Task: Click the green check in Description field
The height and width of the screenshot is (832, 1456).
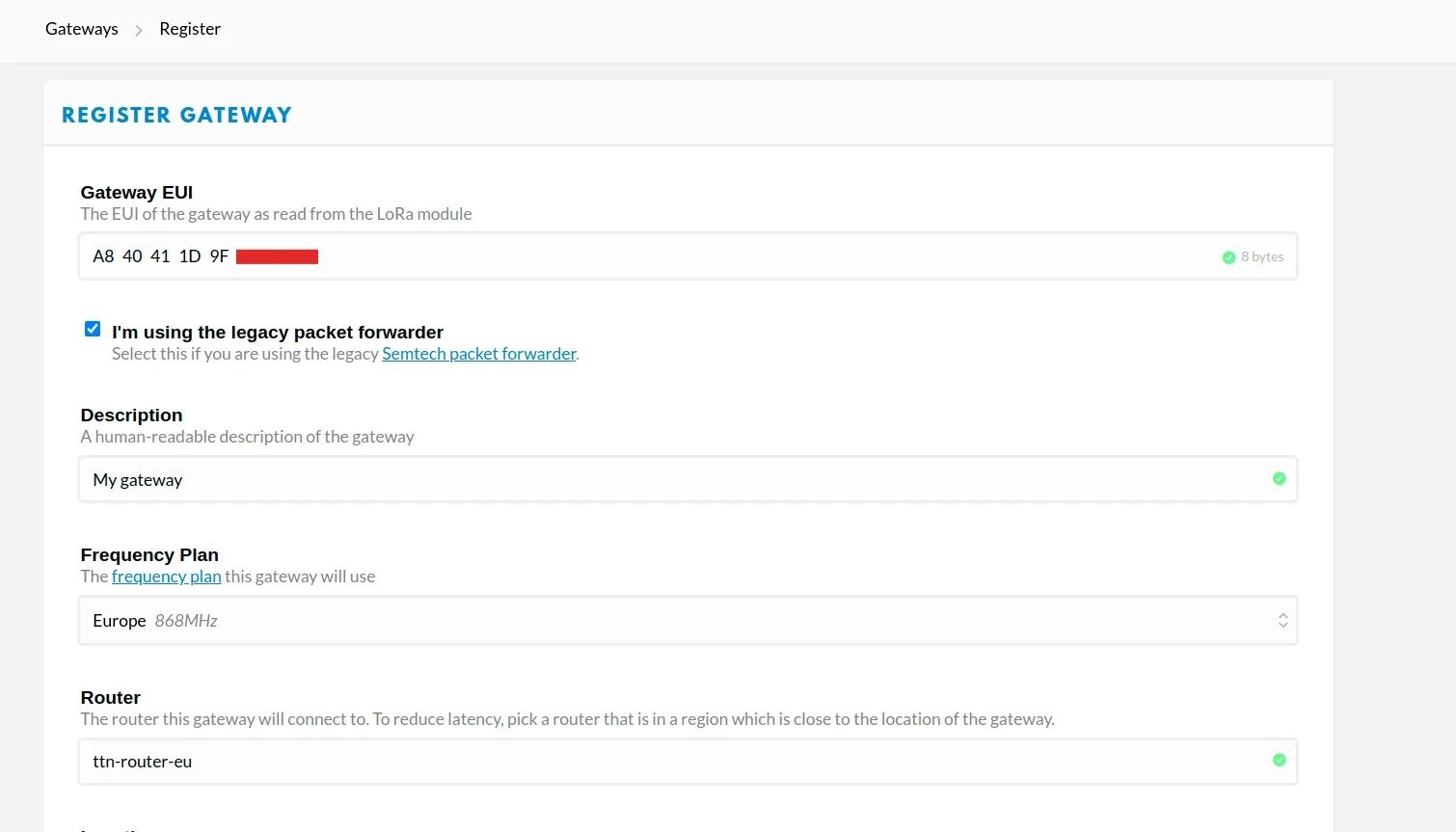Action: (1279, 478)
